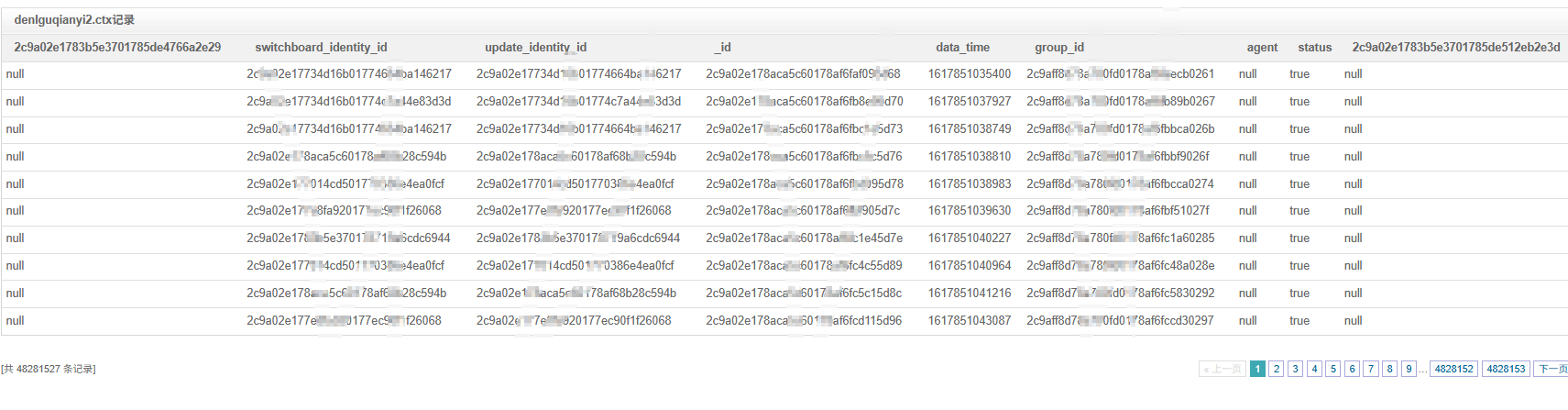Image resolution: width=1568 pixels, height=410 pixels.
Task: Click the update_identity_id column header
Action: point(535,48)
